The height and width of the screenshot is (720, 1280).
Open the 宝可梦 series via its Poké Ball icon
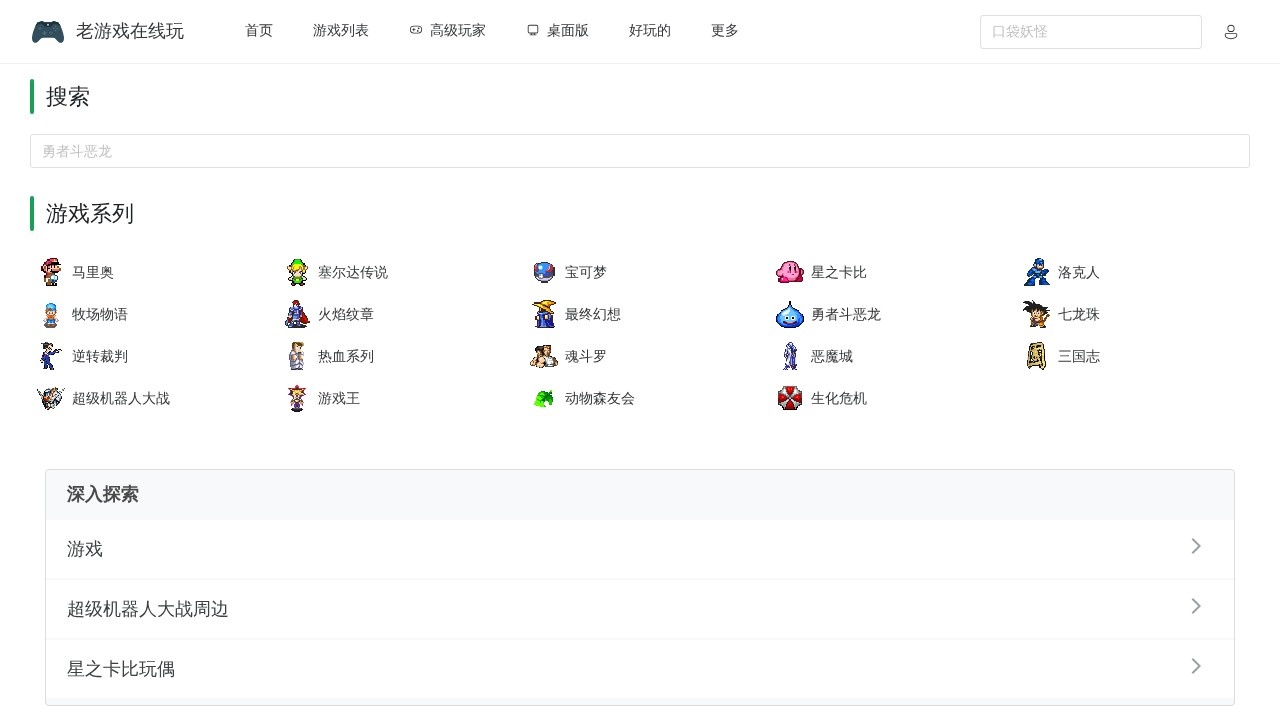(x=543, y=271)
